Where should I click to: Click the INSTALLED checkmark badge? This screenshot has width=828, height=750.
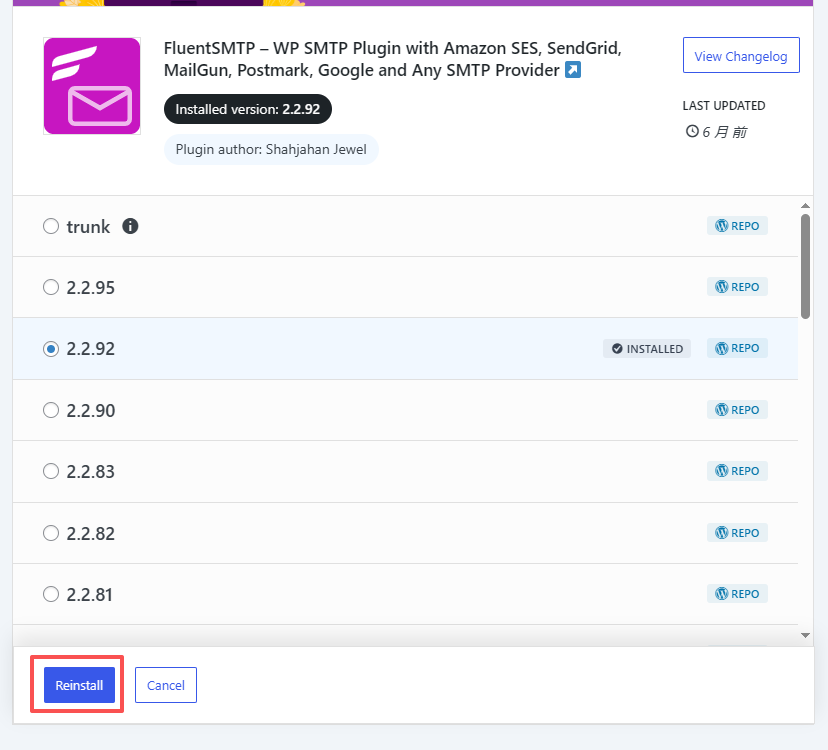click(x=647, y=349)
